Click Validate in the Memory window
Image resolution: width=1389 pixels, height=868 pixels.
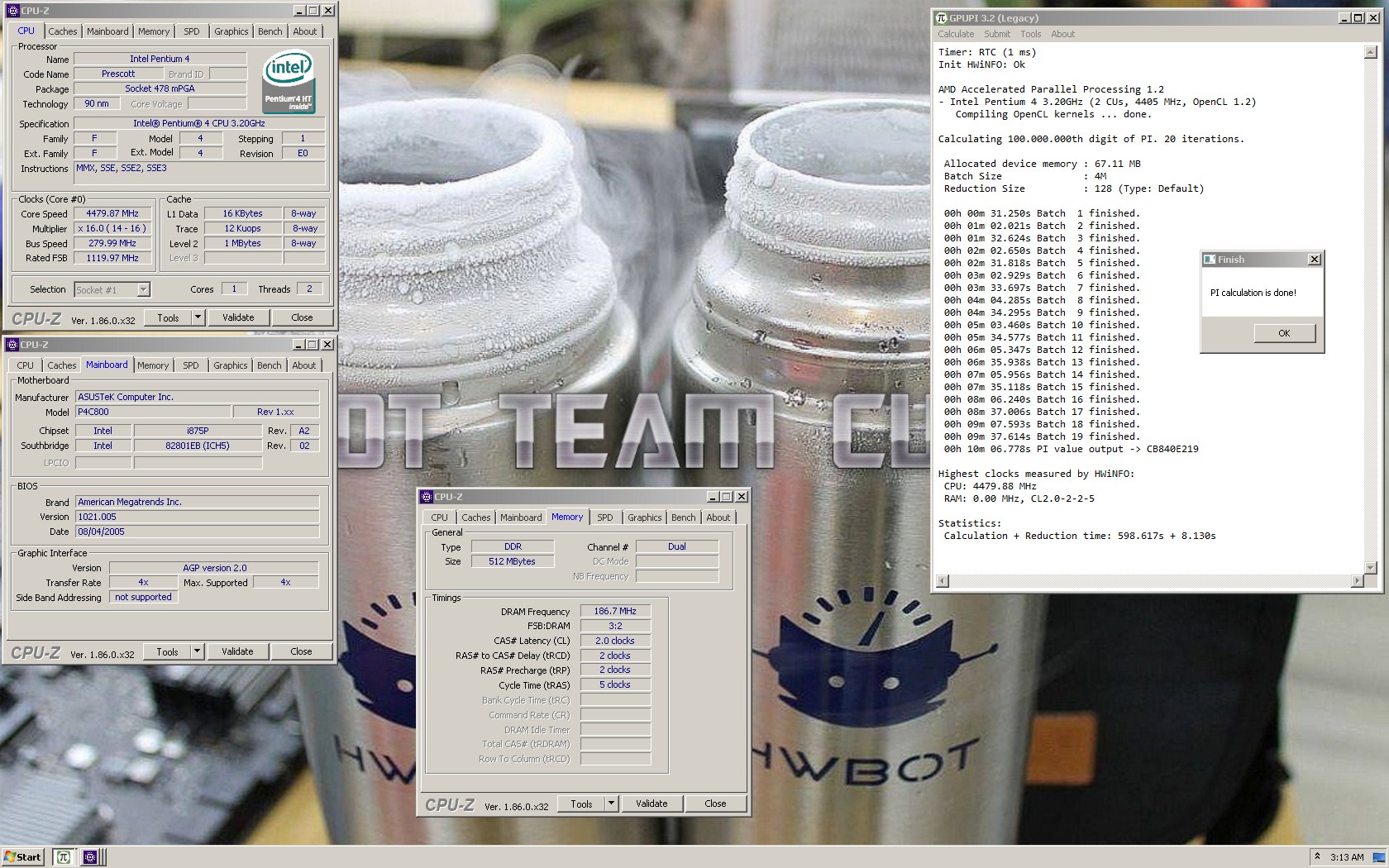652,804
